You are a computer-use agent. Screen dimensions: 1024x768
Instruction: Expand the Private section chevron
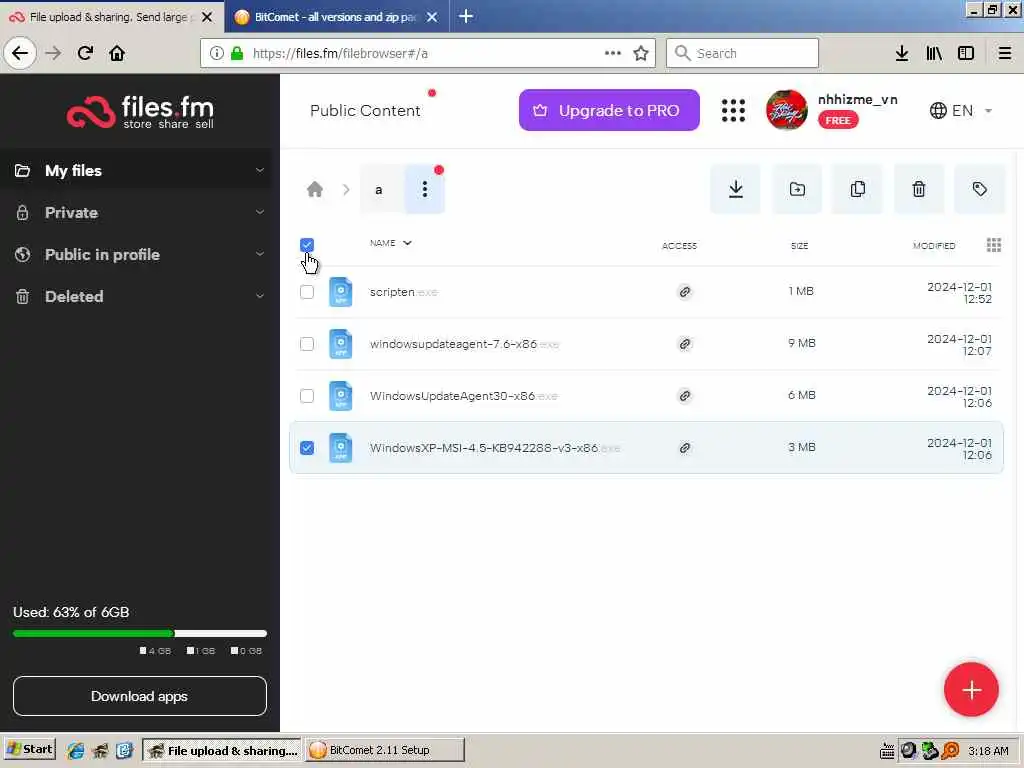coord(260,212)
